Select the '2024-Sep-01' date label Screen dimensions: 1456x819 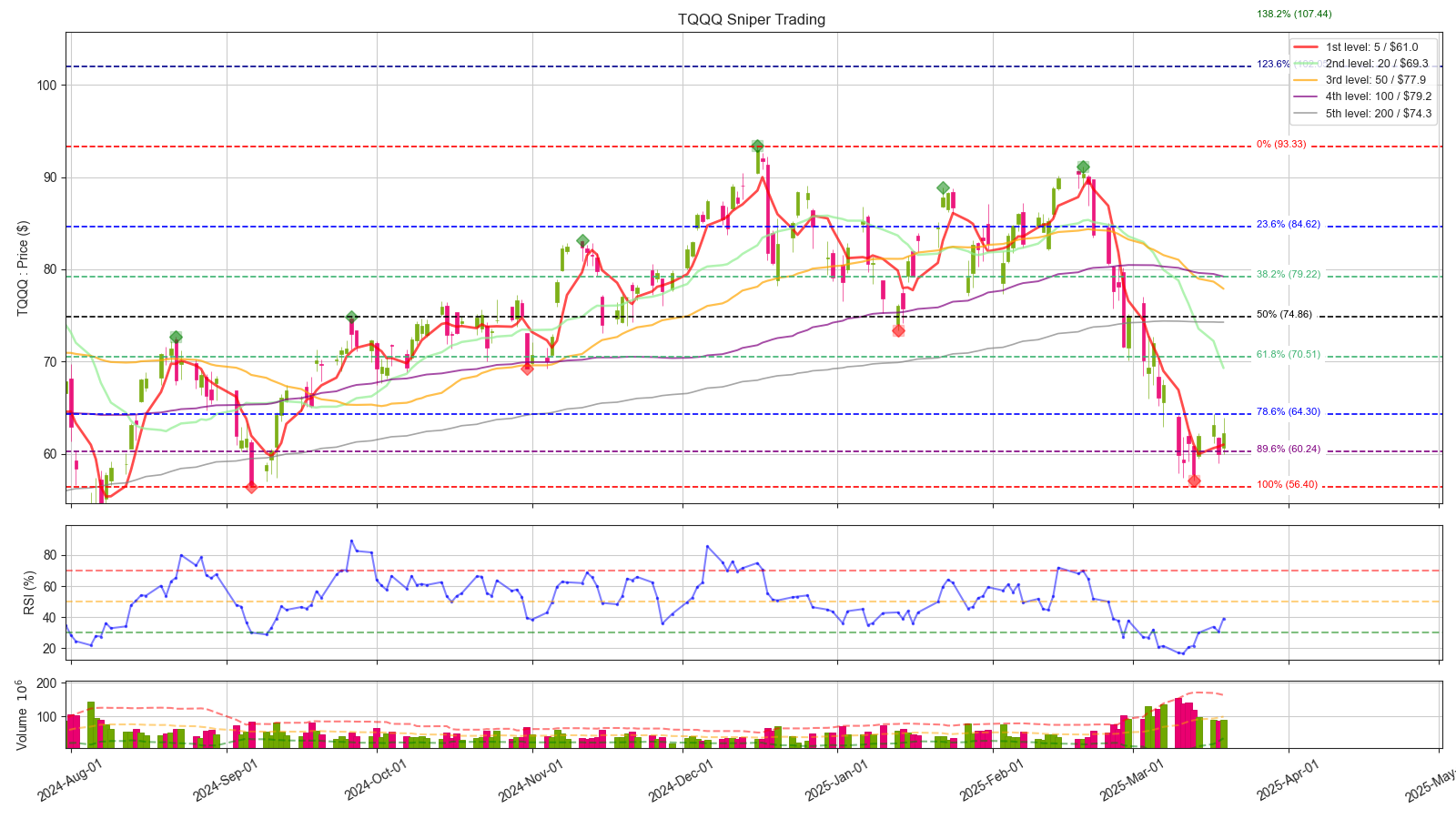click(x=226, y=780)
